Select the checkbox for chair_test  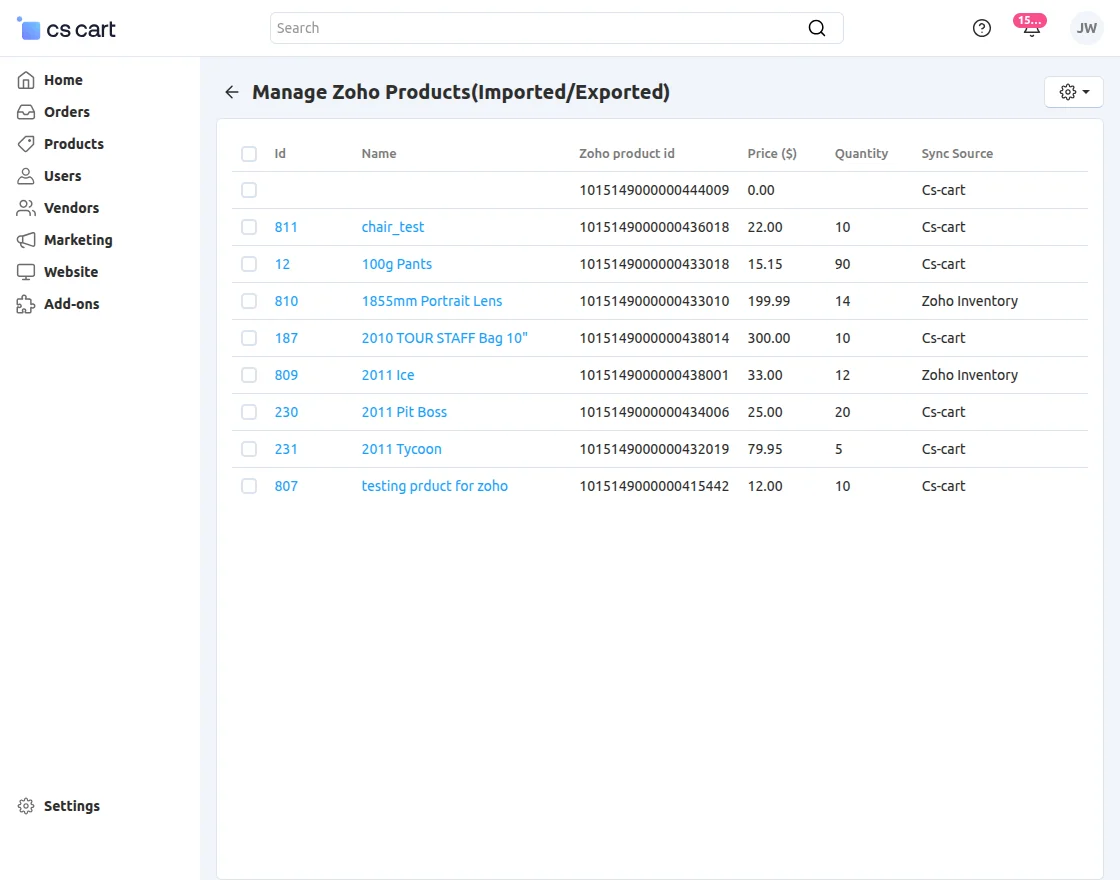(x=248, y=227)
